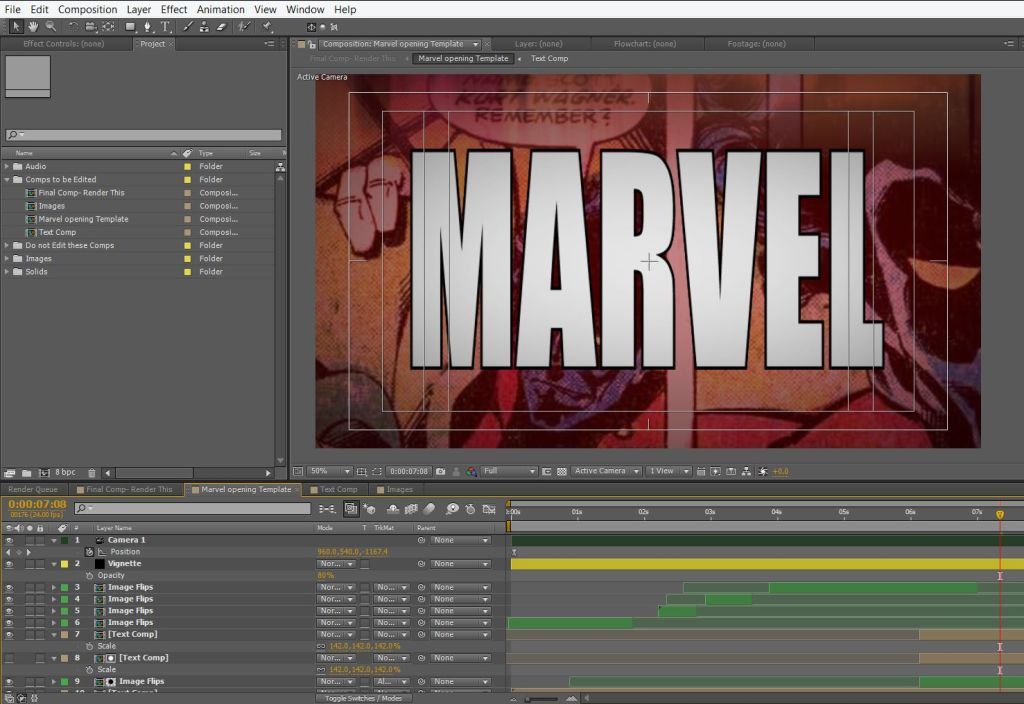Toggle visibility of layer 7 Text Comp
1024x704 pixels.
[x=9, y=635]
